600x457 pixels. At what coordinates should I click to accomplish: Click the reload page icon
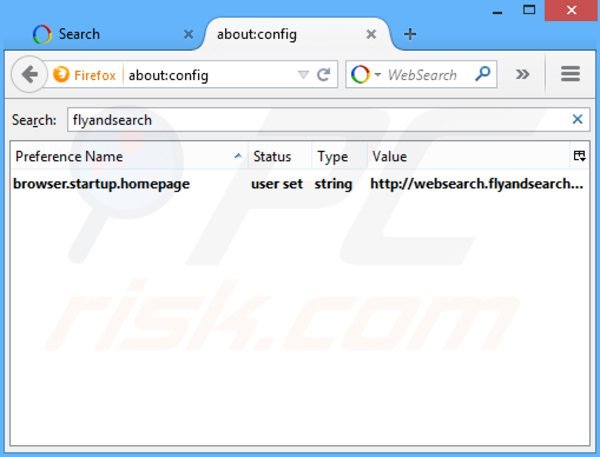coord(324,74)
